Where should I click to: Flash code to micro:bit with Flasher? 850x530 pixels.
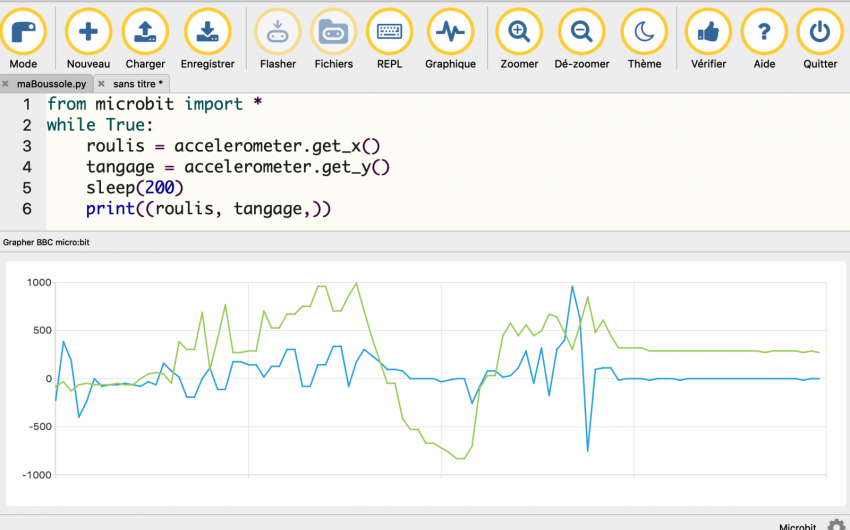(x=278, y=39)
